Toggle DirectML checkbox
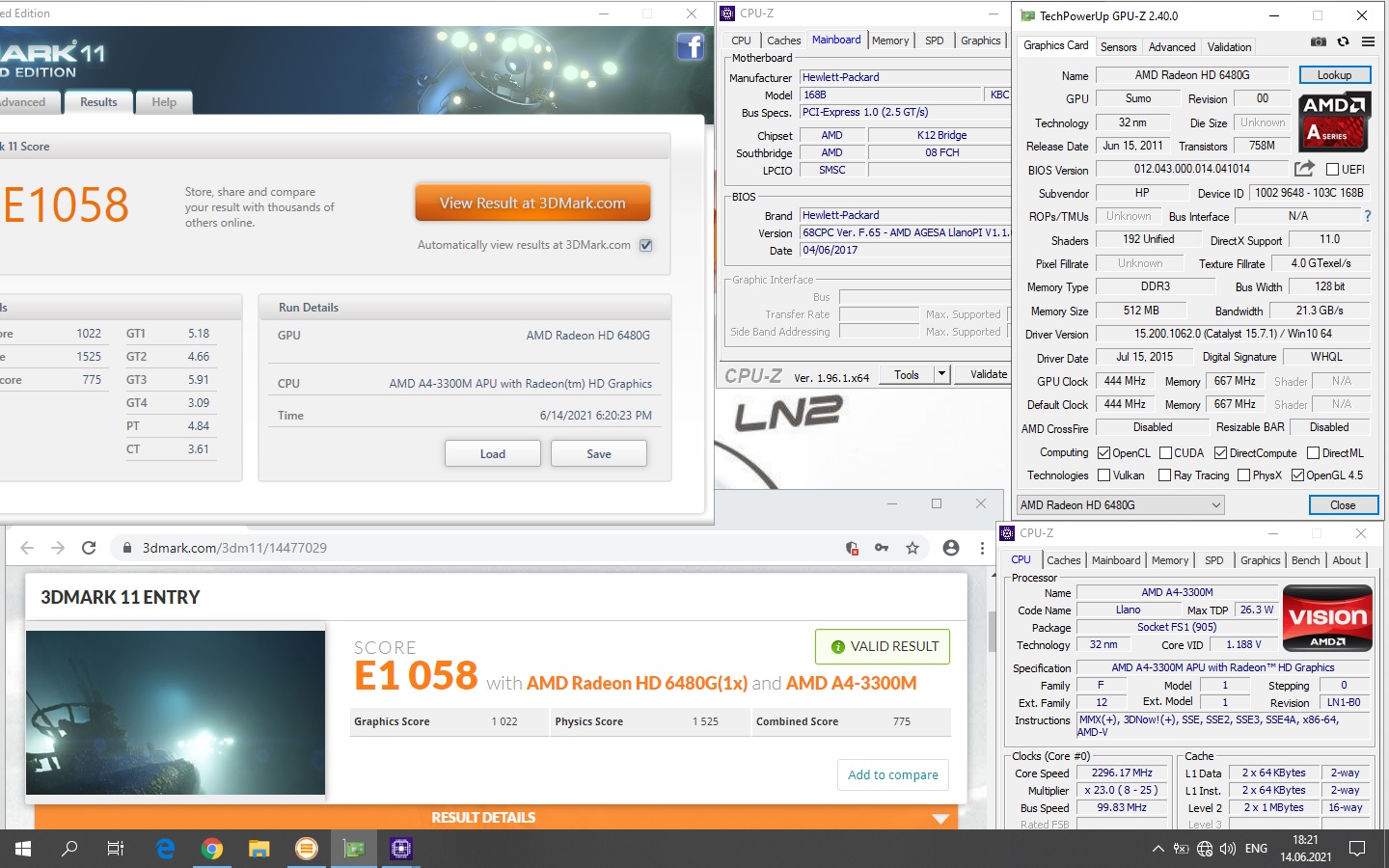 point(1313,453)
